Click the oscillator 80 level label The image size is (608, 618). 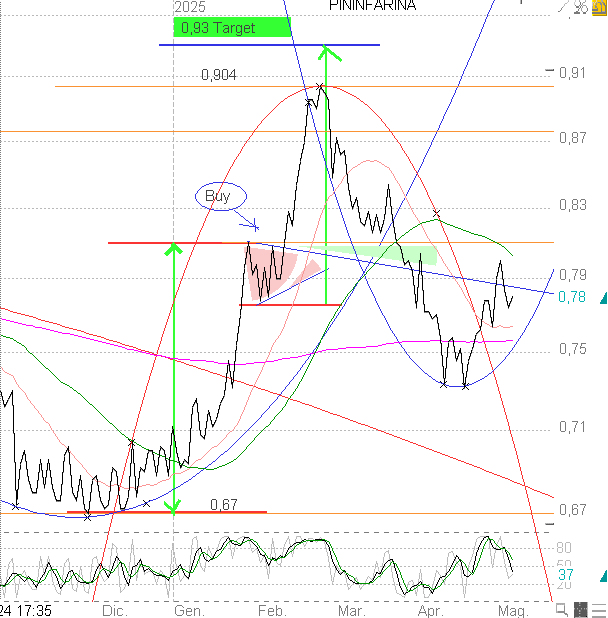[x=564, y=548]
